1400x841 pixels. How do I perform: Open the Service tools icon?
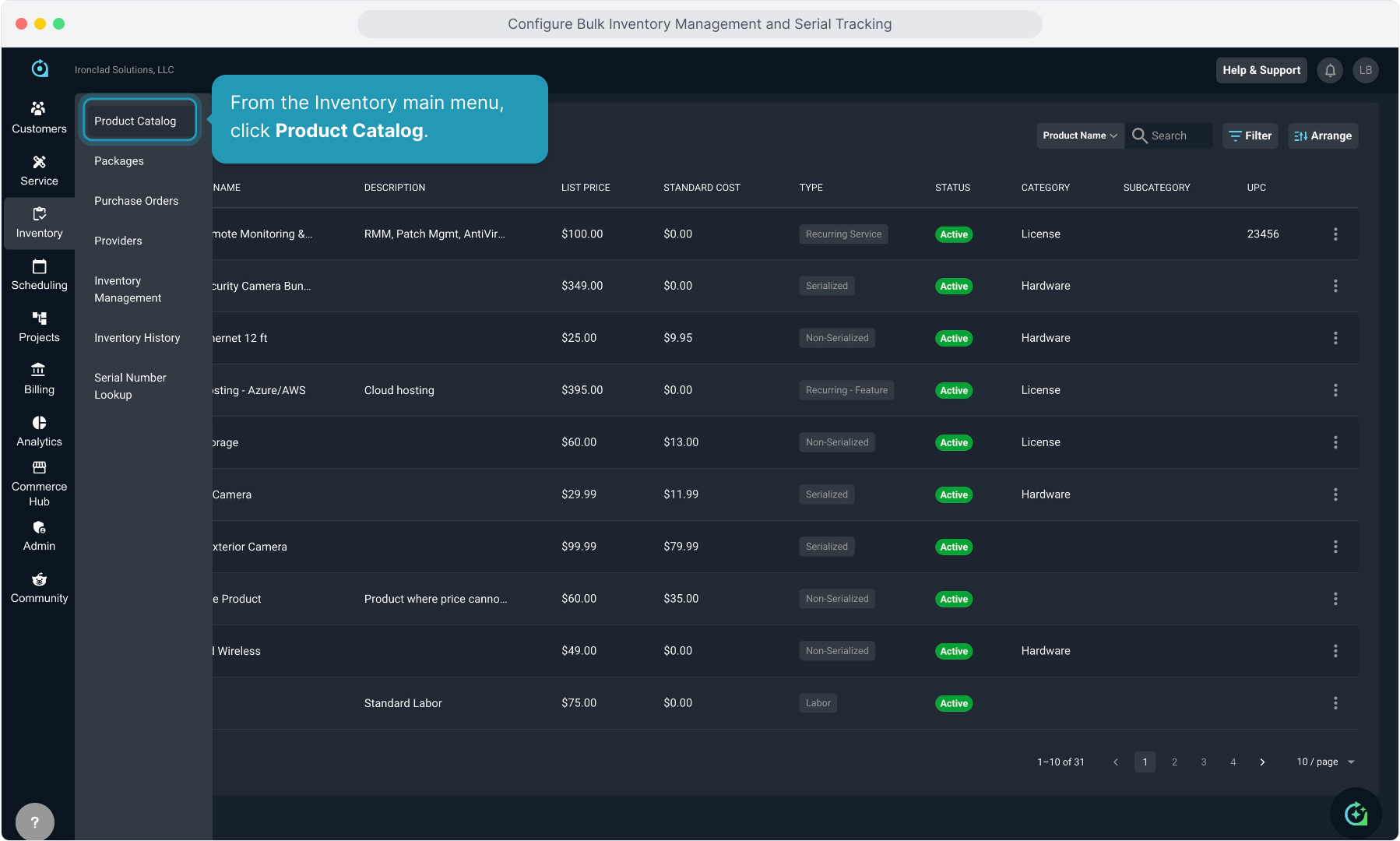(x=39, y=162)
